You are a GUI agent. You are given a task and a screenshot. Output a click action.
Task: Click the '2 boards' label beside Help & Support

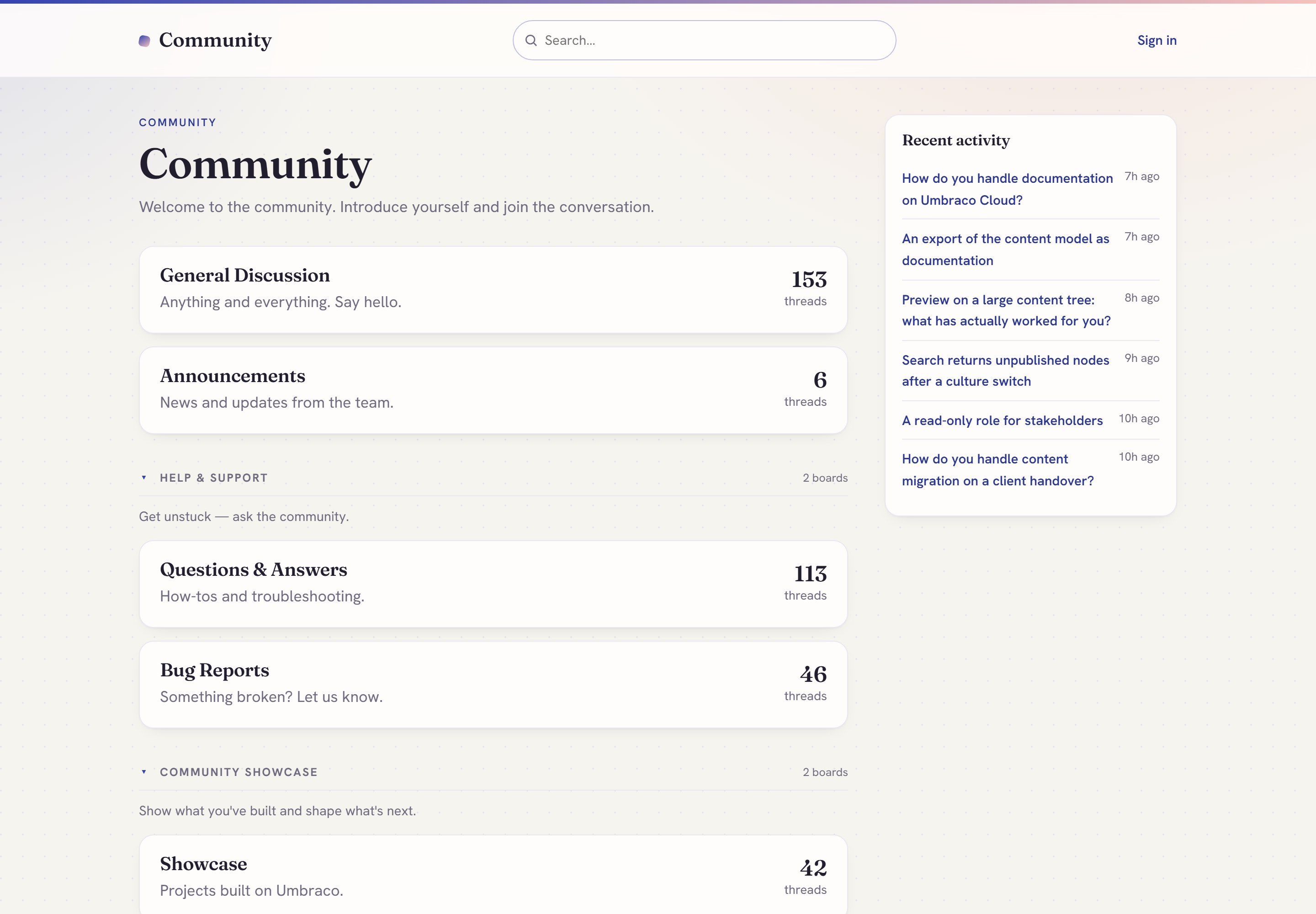[x=825, y=478]
